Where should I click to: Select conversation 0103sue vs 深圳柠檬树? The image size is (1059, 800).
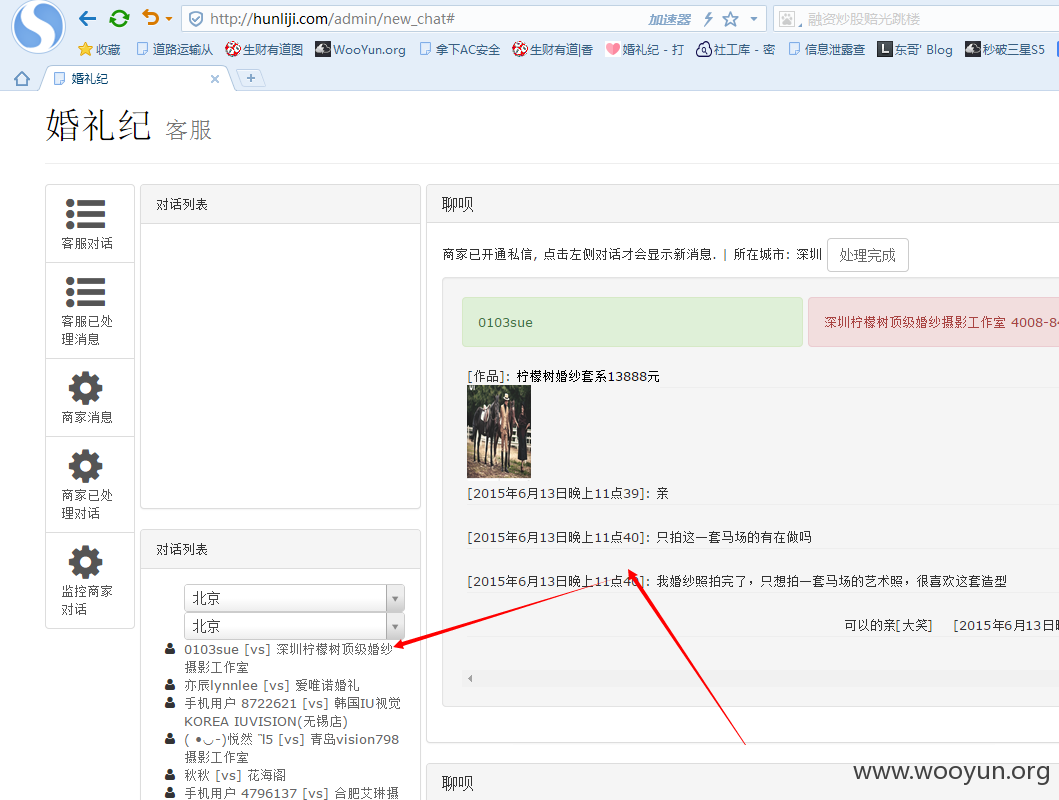coord(288,658)
